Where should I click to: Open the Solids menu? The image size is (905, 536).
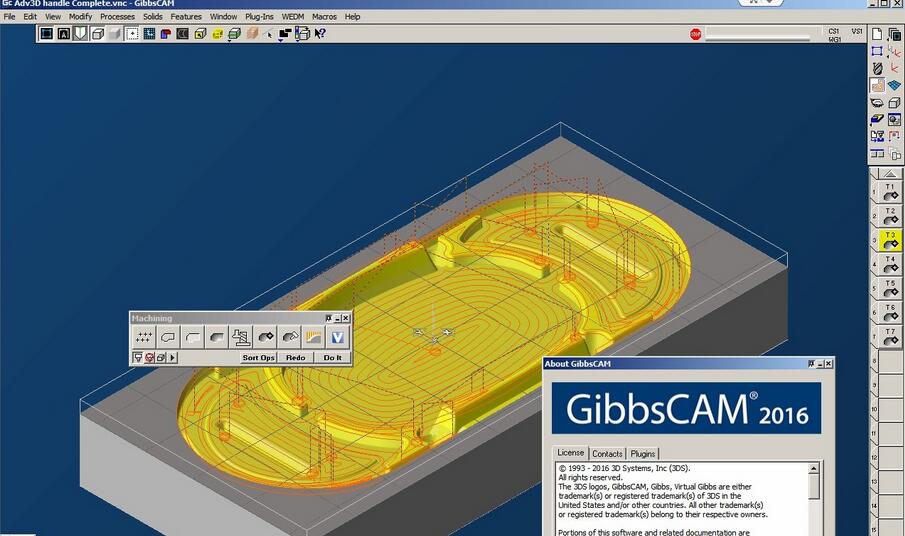click(152, 17)
